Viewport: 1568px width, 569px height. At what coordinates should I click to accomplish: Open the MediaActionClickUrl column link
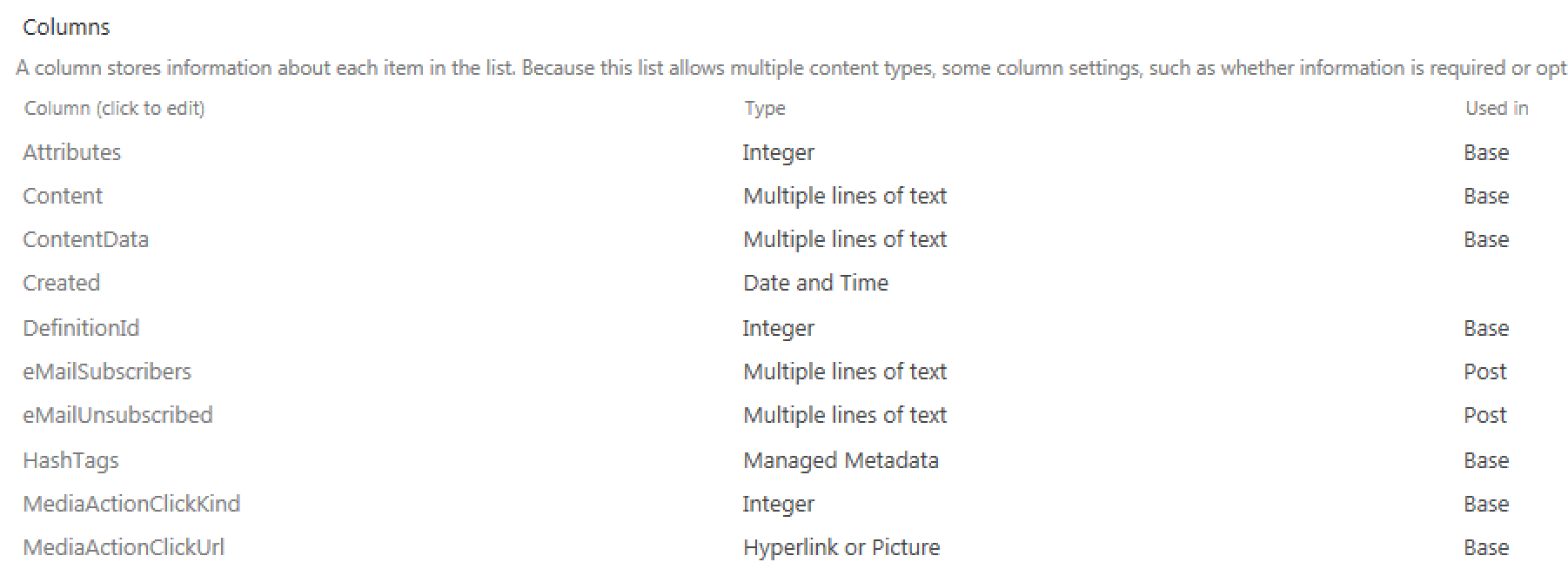(124, 547)
